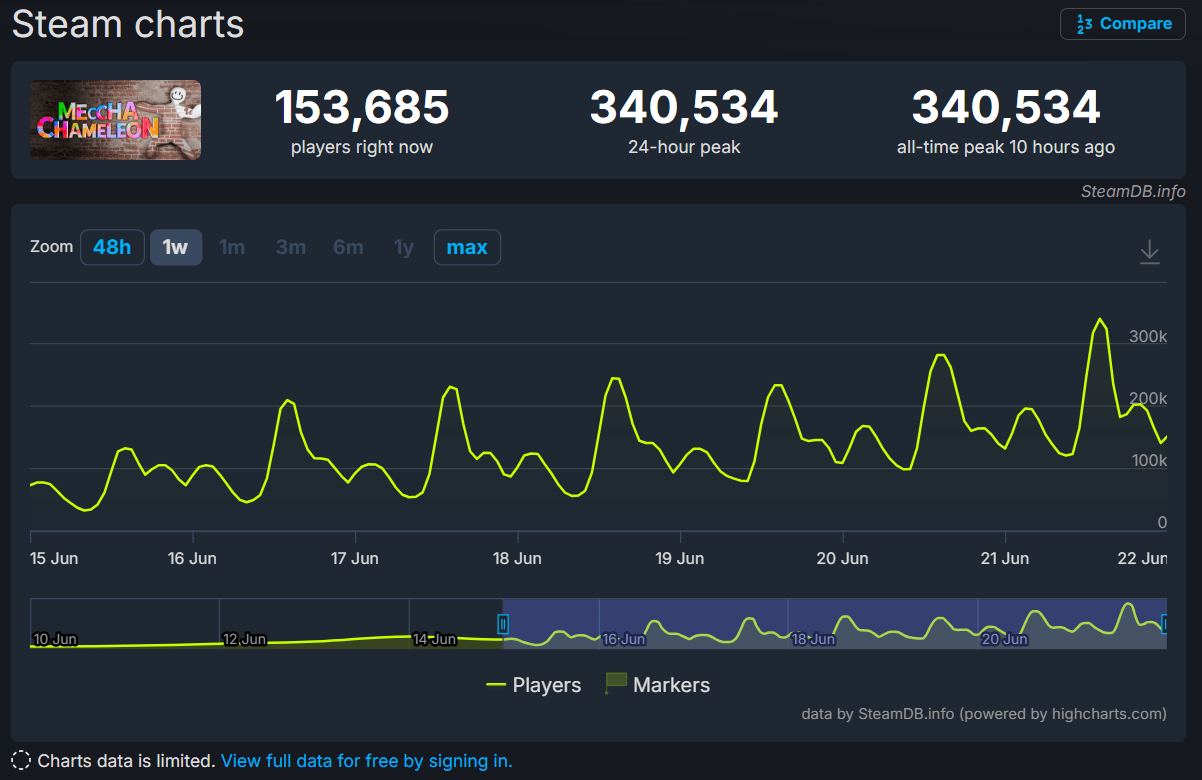Image resolution: width=1202 pixels, height=780 pixels.
Task: Click the 14 Jun navigator label
Action: click(435, 639)
